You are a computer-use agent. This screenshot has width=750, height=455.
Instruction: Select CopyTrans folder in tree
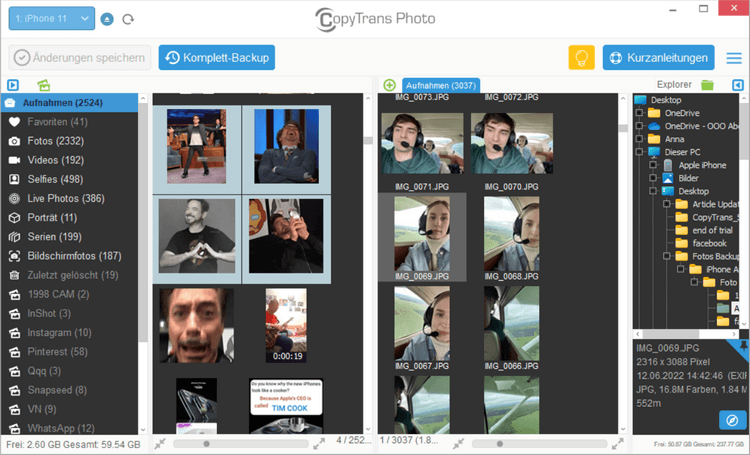(715, 217)
